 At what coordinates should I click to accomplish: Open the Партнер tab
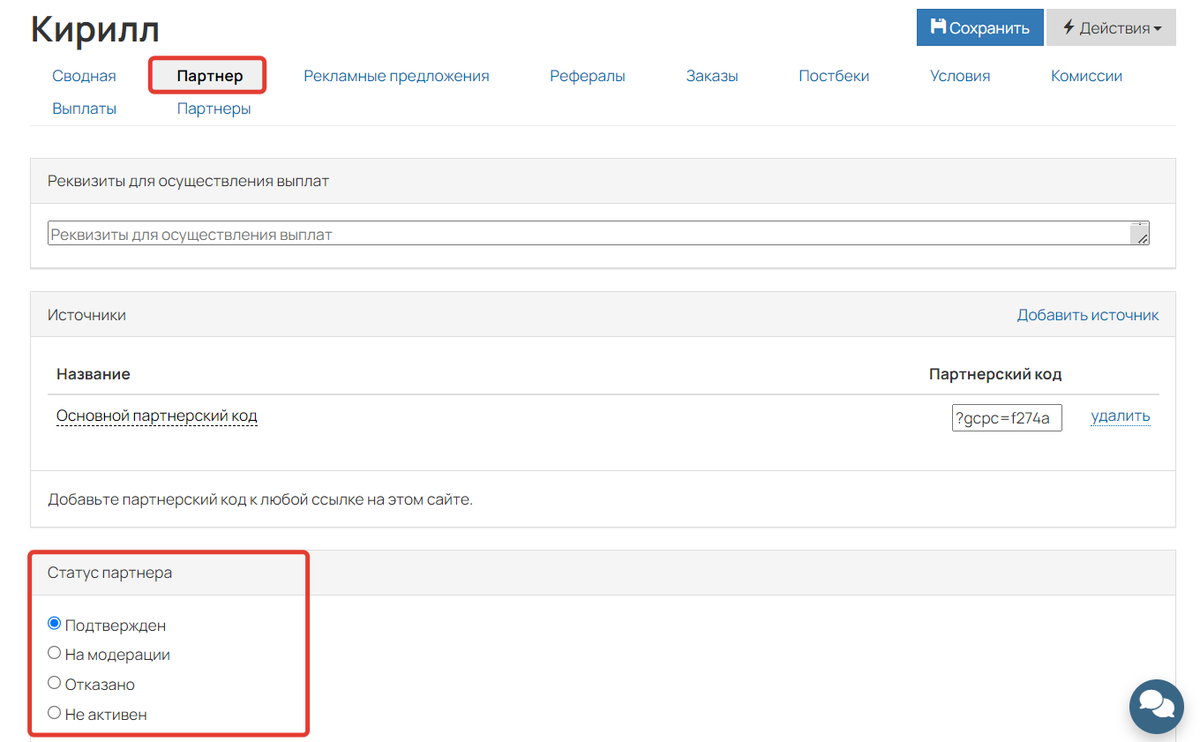point(209,76)
